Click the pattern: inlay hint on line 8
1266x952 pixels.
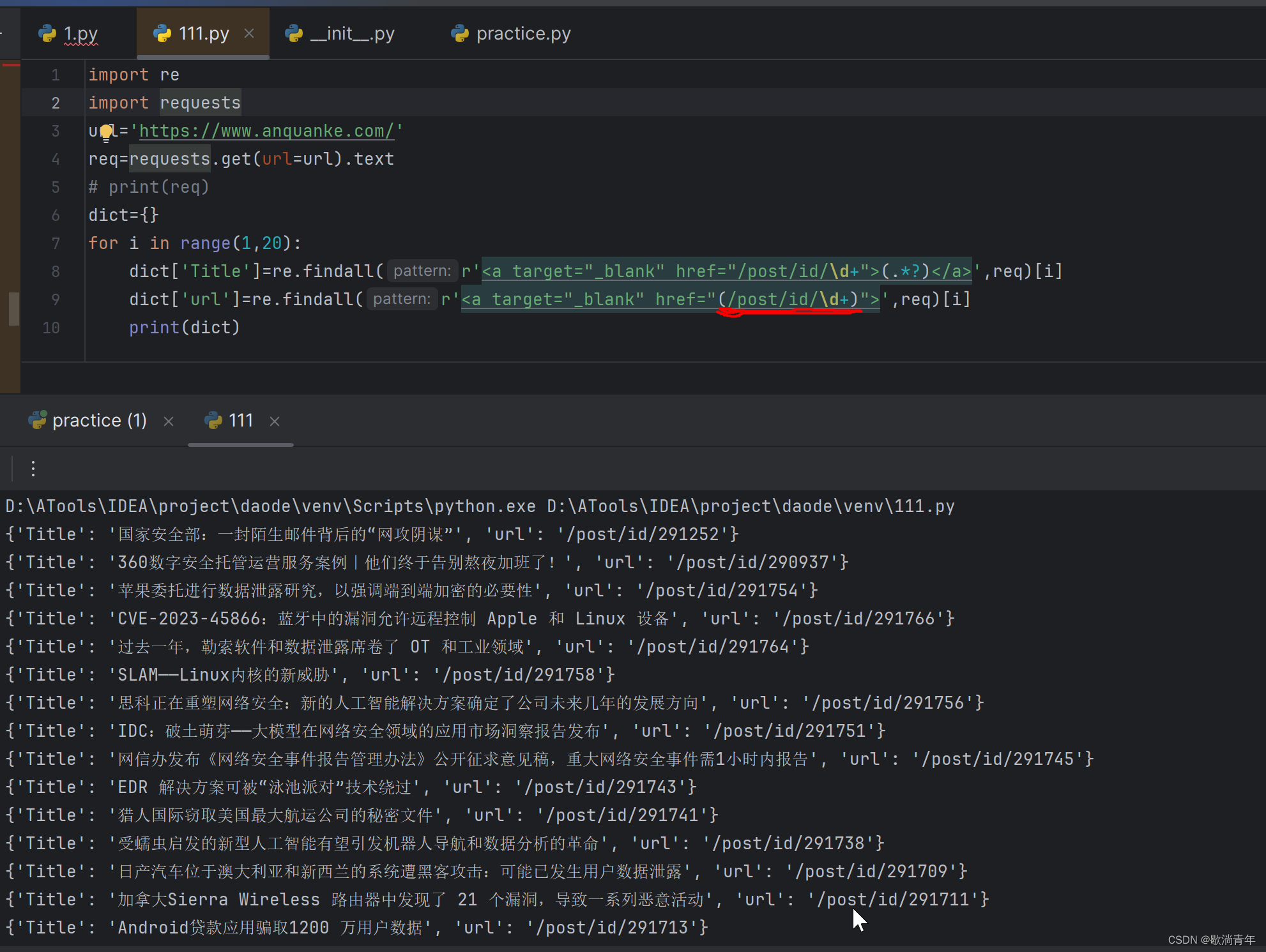(x=422, y=271)
